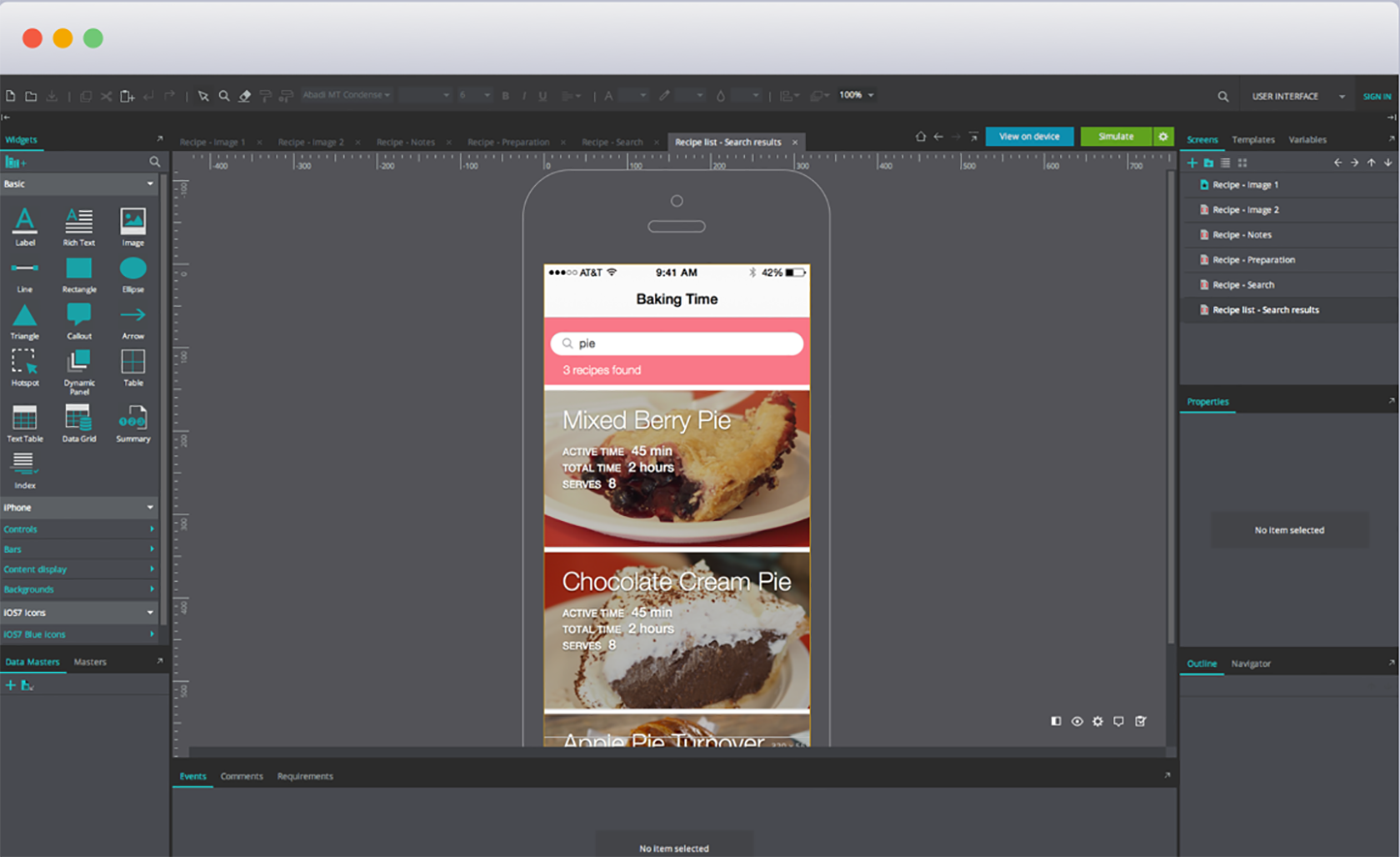Add the Image widget
The height and width of the screenshot is (857, 1400).
133,227
